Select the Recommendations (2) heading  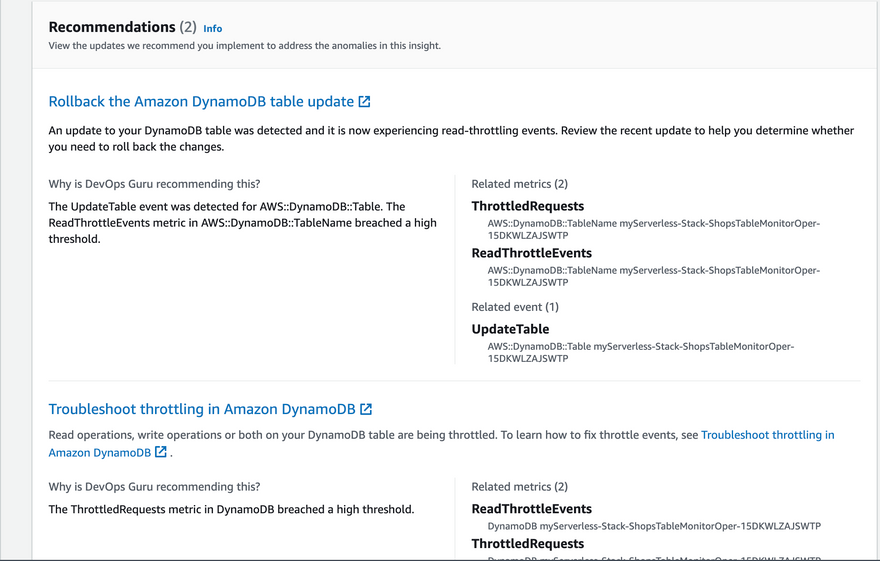click(x=122, y=27)
